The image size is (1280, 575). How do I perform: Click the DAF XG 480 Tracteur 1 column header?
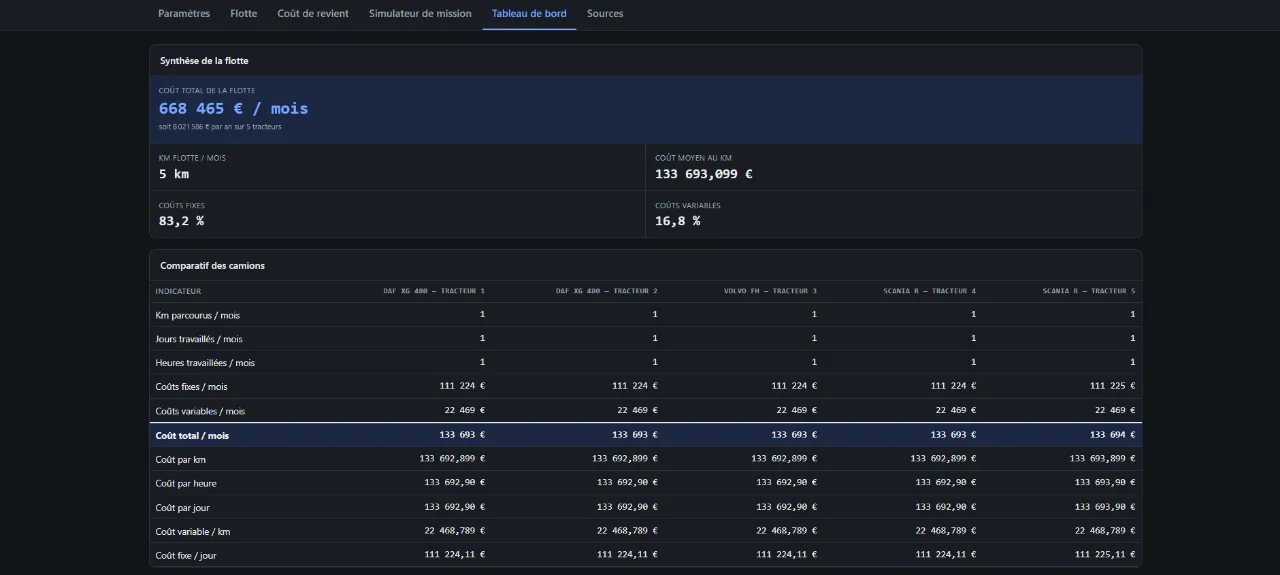[434, 291]
